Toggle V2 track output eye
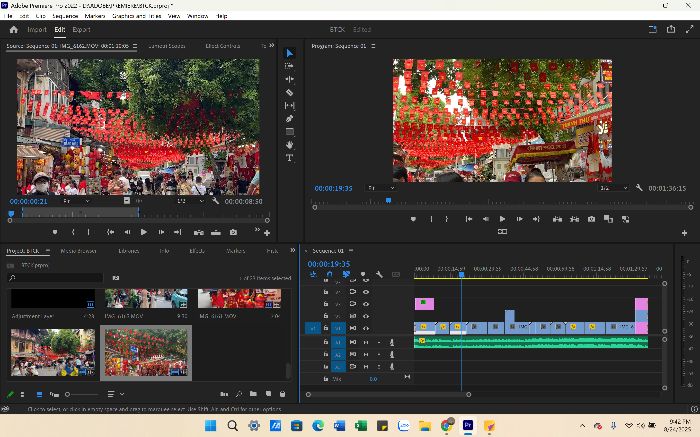 point(366,316)
